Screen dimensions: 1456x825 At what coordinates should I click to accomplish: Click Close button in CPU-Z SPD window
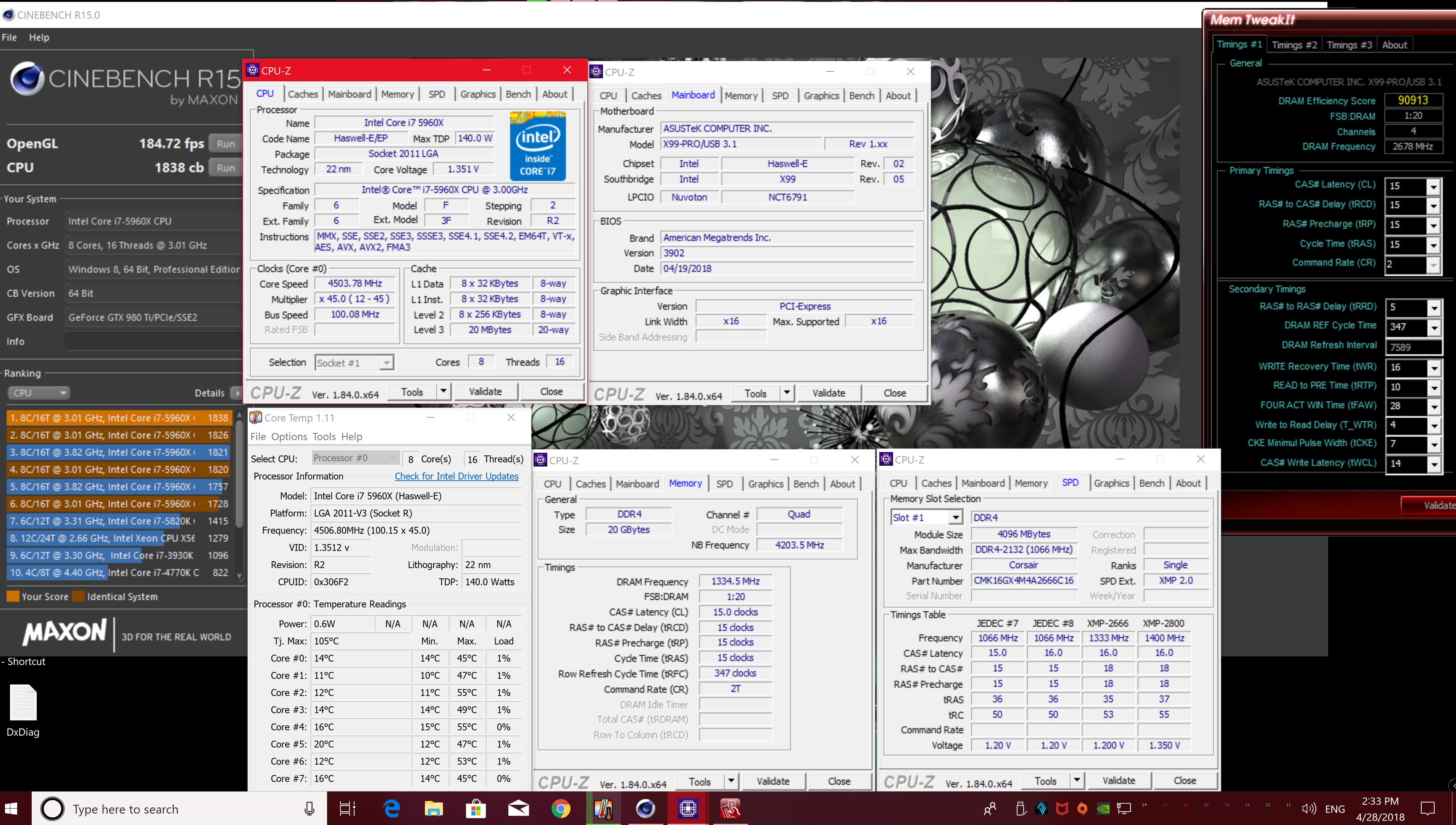pos(1185,780)
